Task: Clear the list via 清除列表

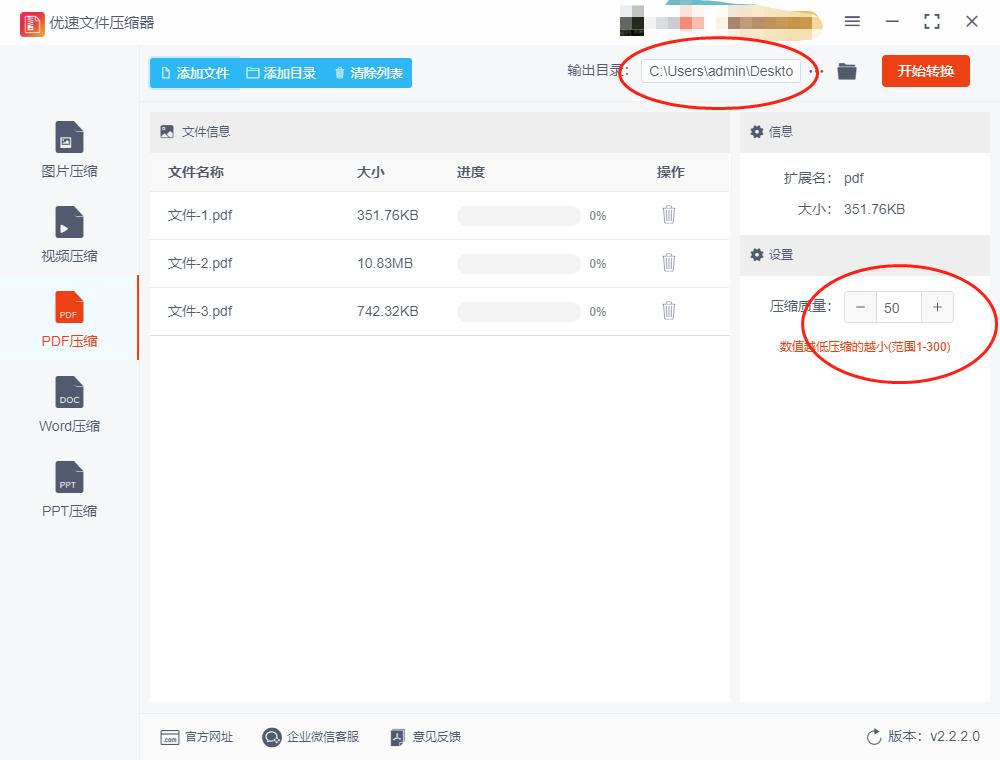Action: (368, 72)
